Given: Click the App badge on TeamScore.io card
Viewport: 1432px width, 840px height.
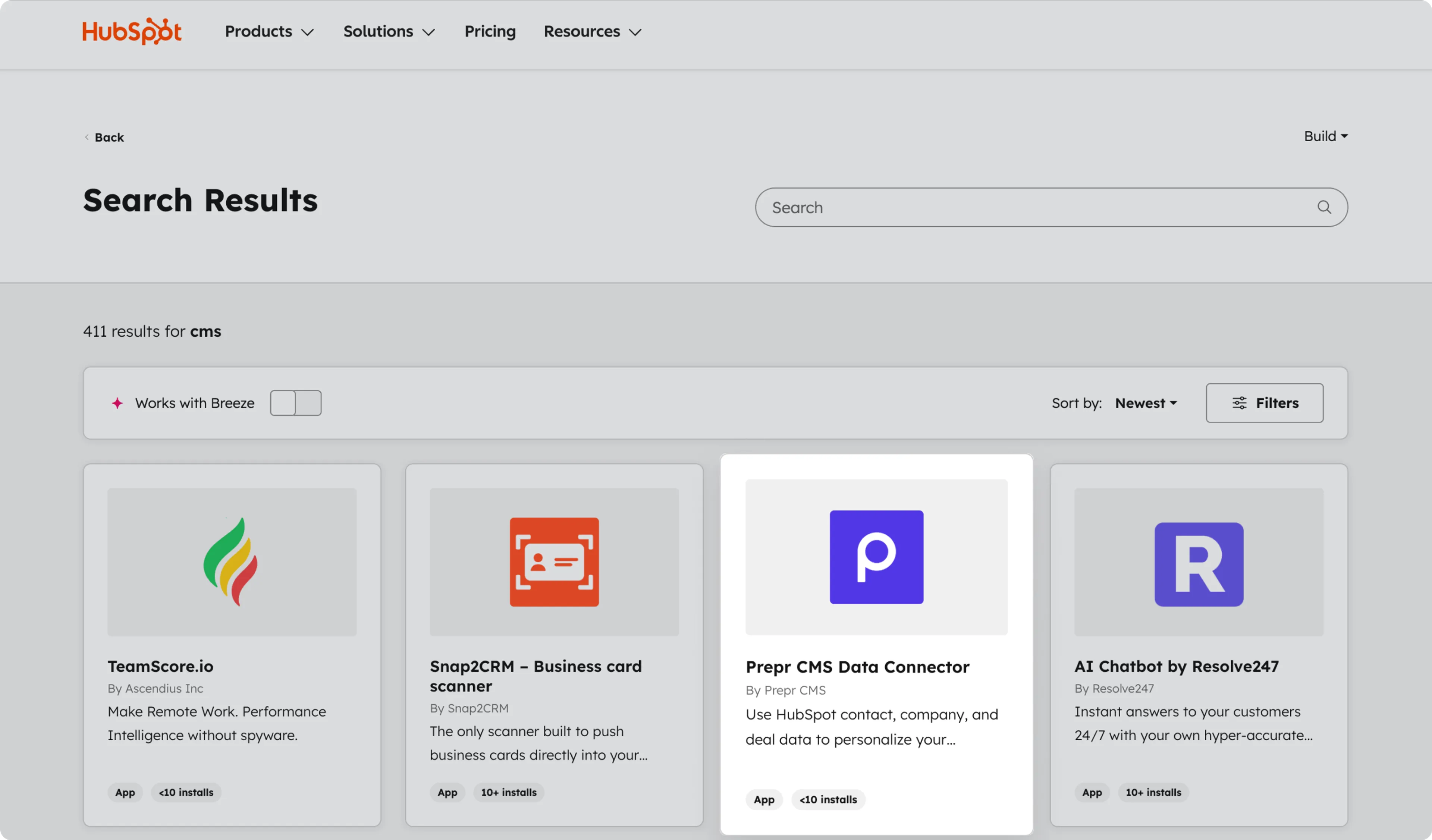Looking at the screenshot, I should click(125, 792).
